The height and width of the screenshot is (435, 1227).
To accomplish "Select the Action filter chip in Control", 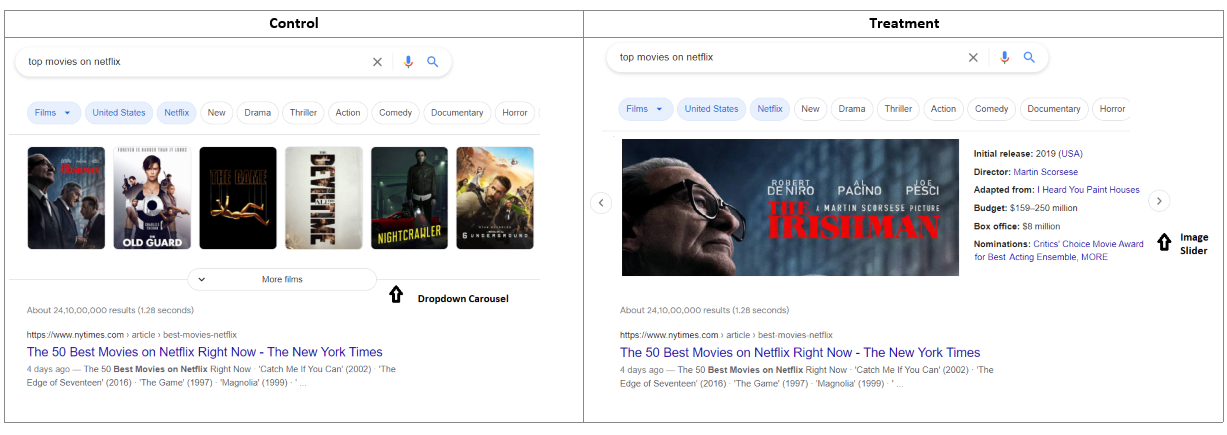I will [348, 113].
